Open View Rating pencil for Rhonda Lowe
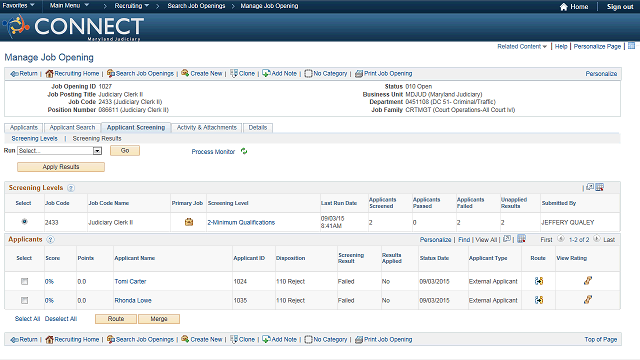 (x=588, y=300)
